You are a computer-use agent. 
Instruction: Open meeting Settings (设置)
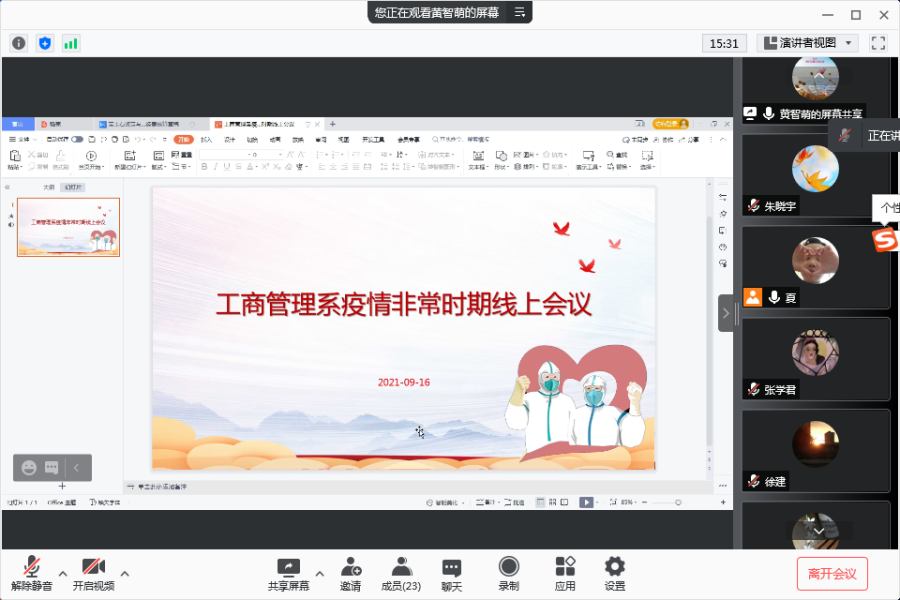(x=615, y=574)
